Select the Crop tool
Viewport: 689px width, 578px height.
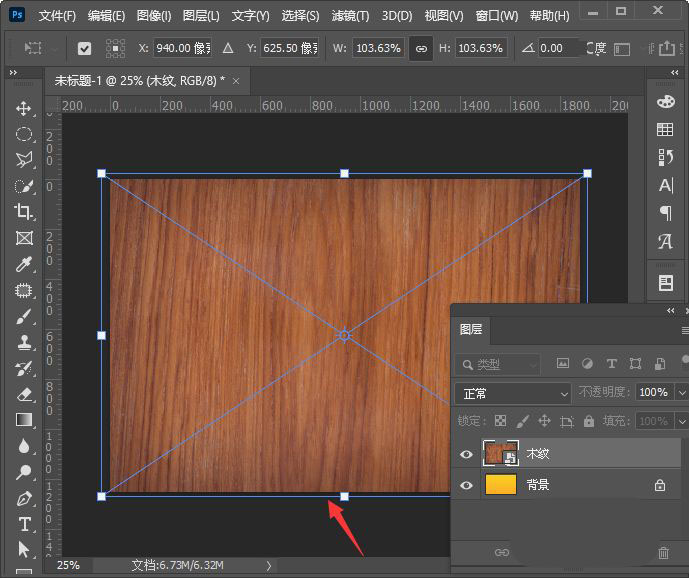pyautogui.click(x=24, y=212)
